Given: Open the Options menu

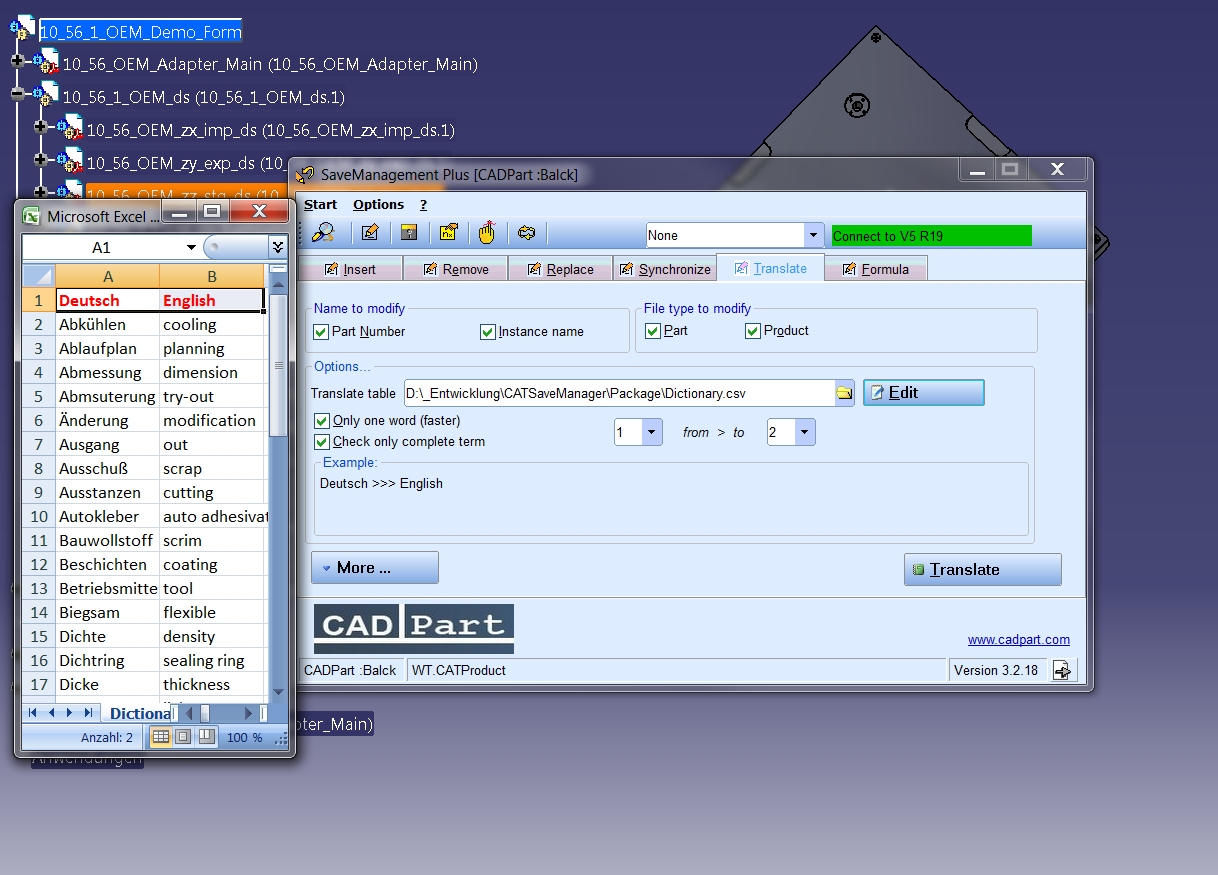Looking at the screenshot, I should [x=378, y=204].
